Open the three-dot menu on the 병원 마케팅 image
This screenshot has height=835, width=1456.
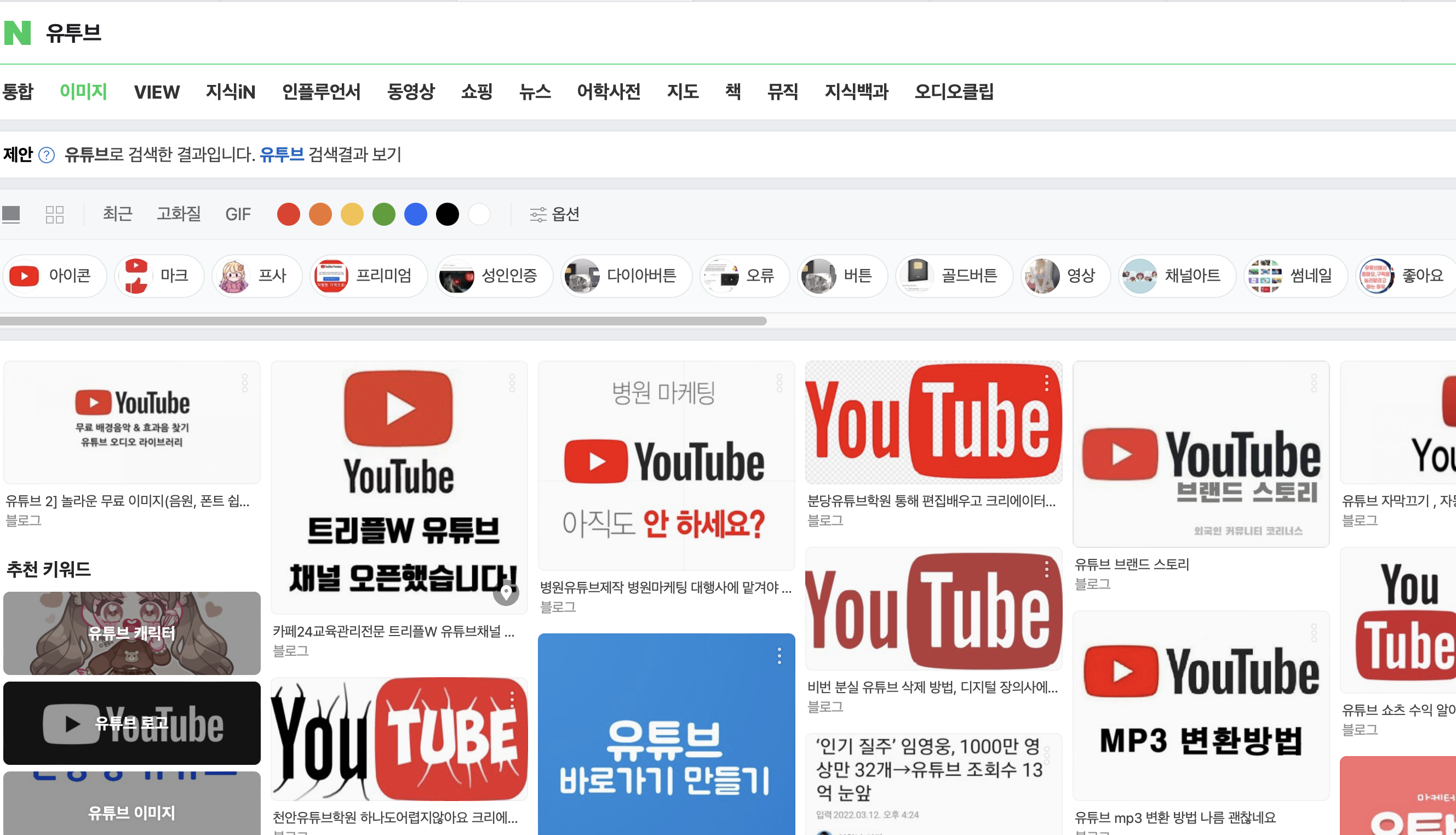779,383
